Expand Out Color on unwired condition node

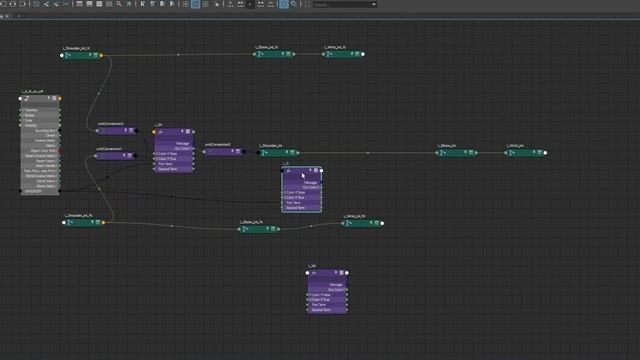[x=345, y=290]
